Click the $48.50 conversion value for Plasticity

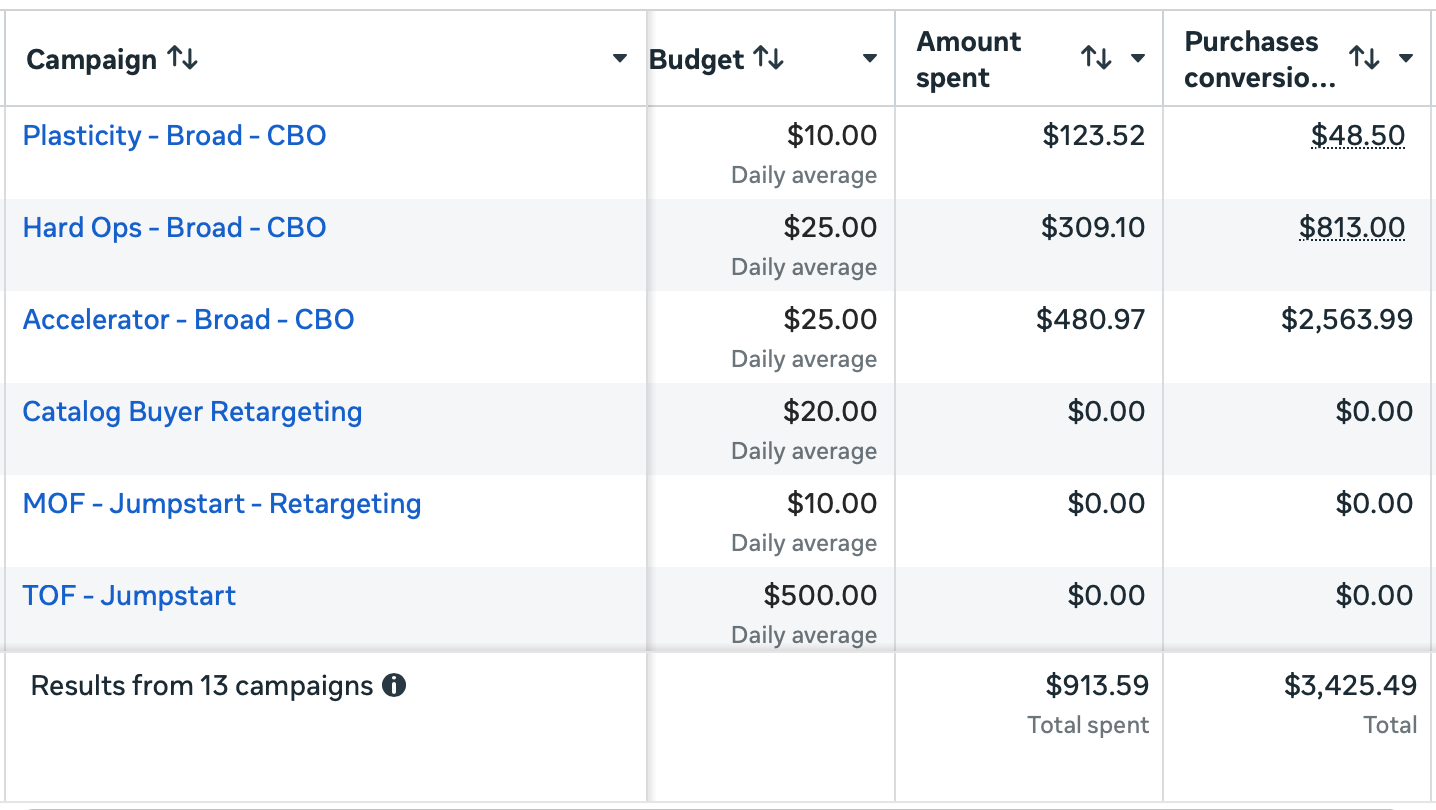(1357, 135)
